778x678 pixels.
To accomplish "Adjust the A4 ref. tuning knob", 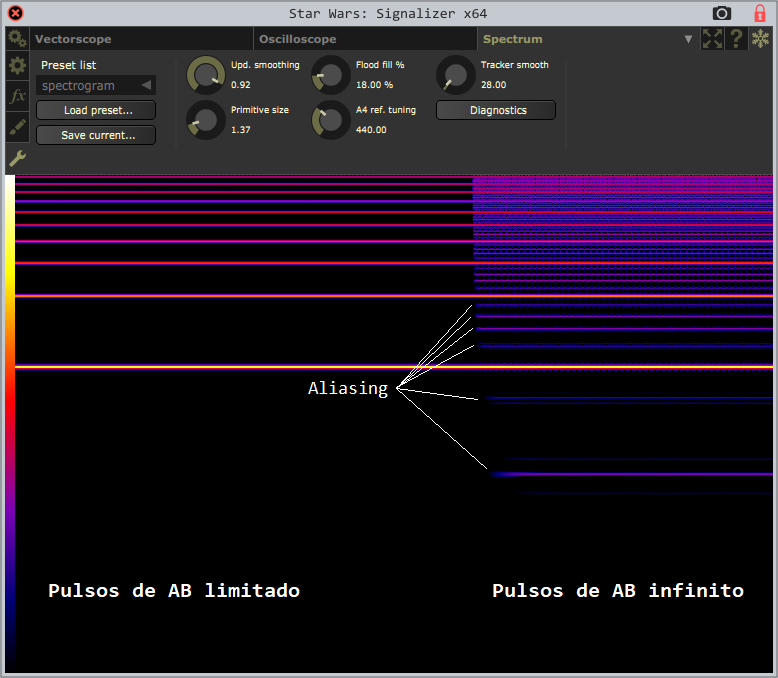I will [x=330, y=120].
